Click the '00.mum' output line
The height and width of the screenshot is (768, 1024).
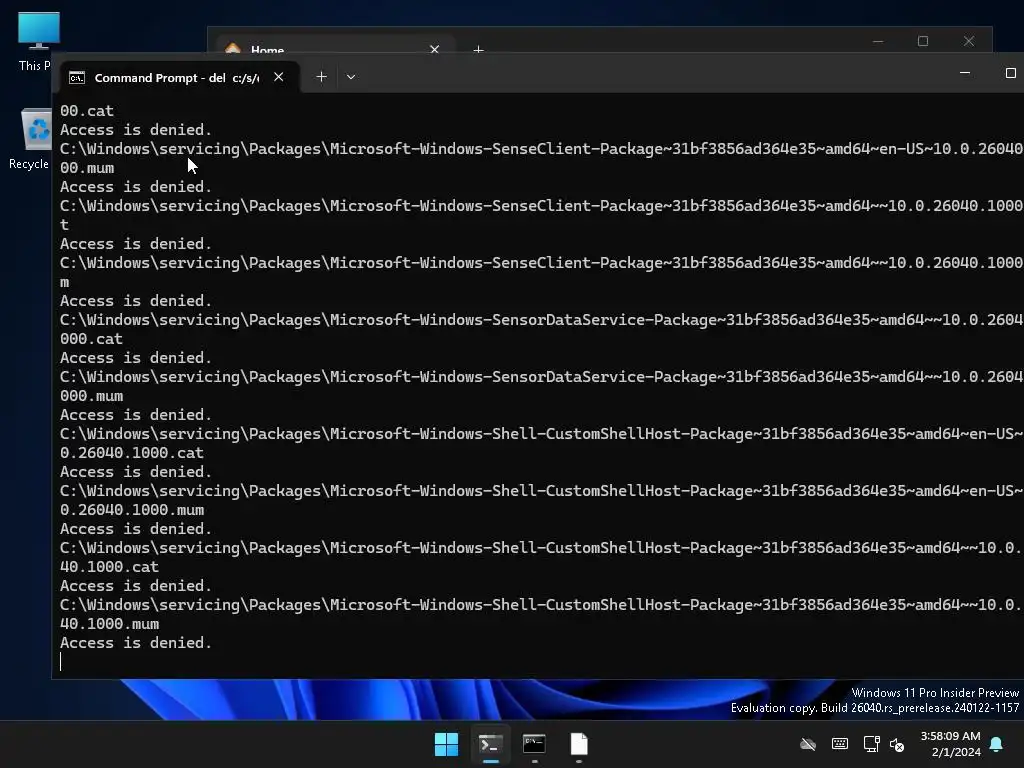[x=87, y=168]
